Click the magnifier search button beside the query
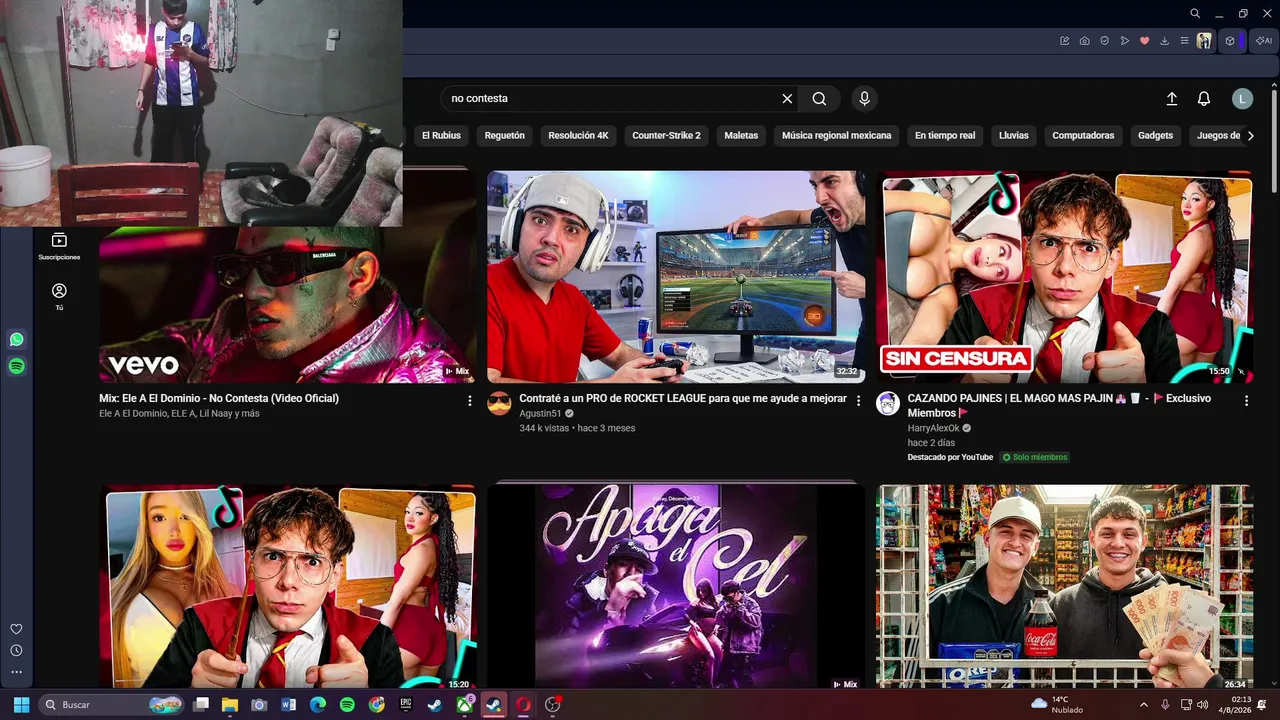Image resolution: width=1280 pixels, height=720 pixels. [819, 99]
